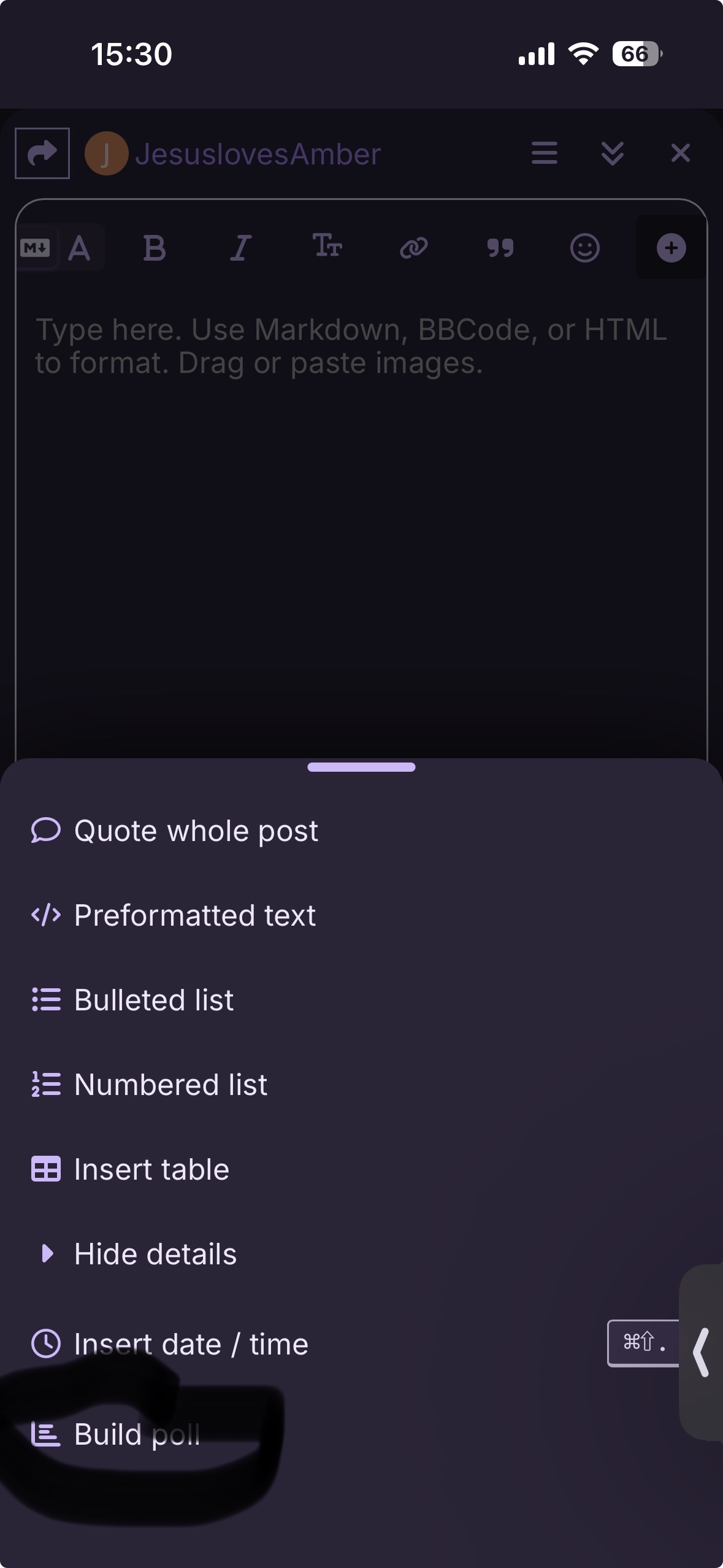Tap the JesuslovesAmber username link
Screen dimensions: 723x1568
[258, 154]
